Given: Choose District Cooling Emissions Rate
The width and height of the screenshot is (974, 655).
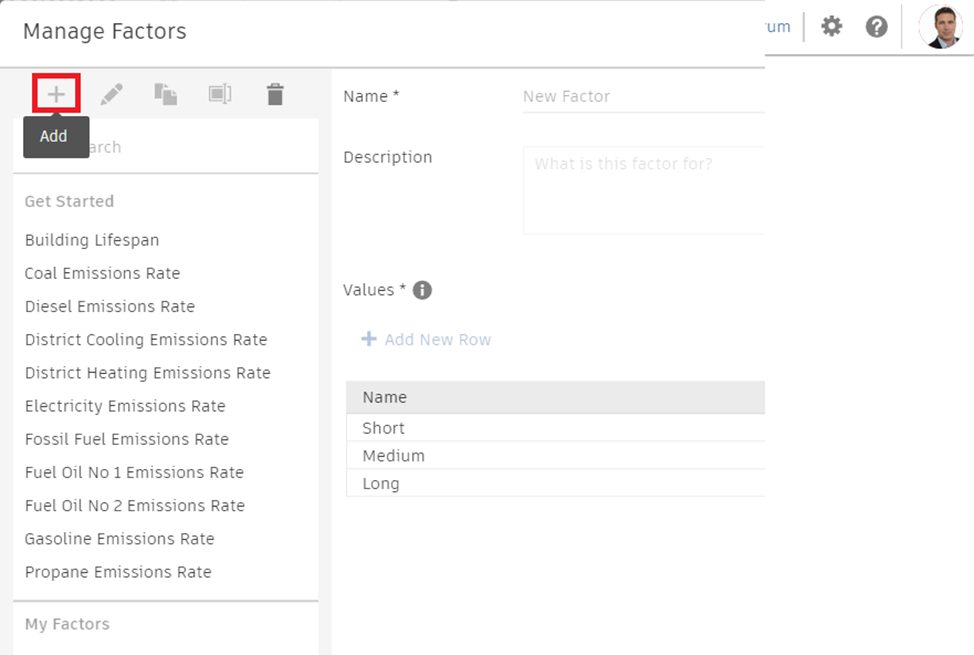Looking at the screenshot, I should [x=146, y=339].
